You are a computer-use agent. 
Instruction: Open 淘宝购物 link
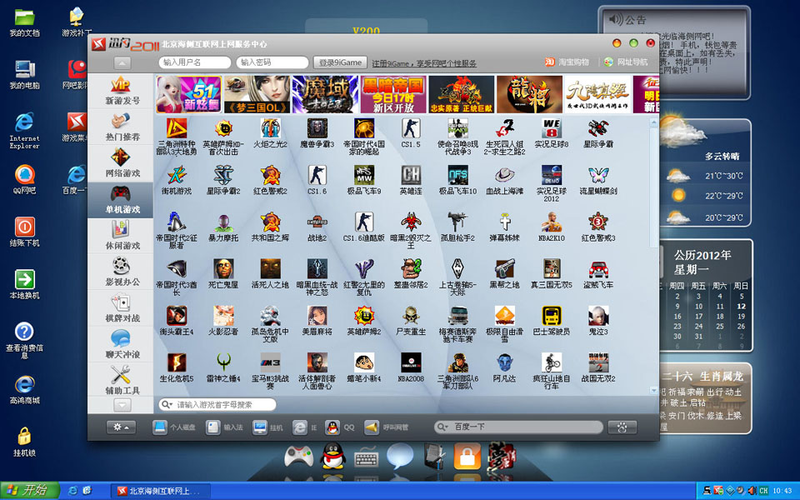[x=567, y=62]
